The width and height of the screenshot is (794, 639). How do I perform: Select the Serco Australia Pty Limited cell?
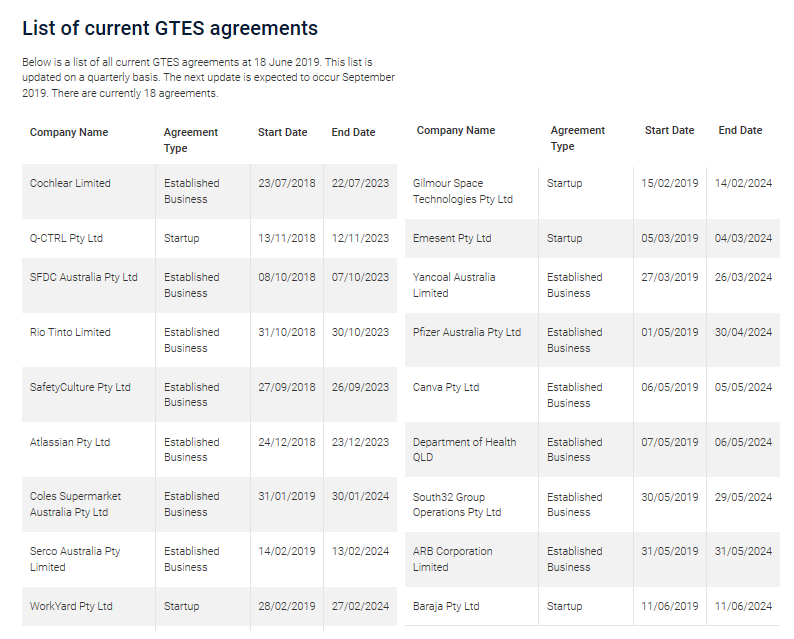(x=75, y=559)
